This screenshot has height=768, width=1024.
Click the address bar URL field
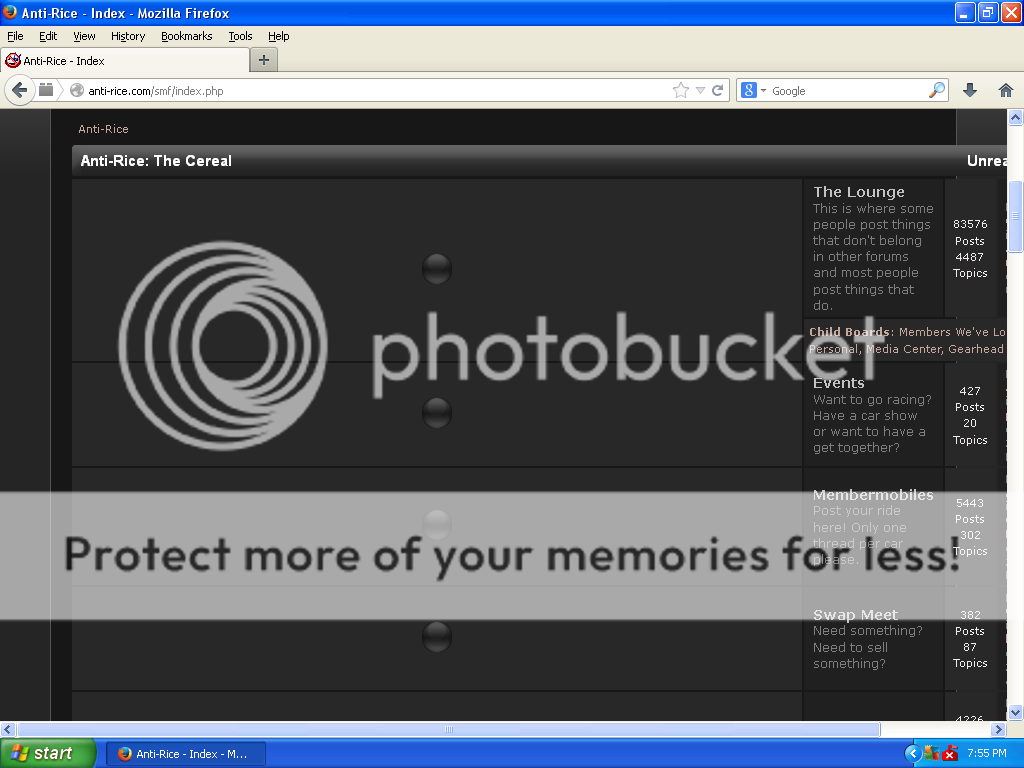(x=379, y=91)
